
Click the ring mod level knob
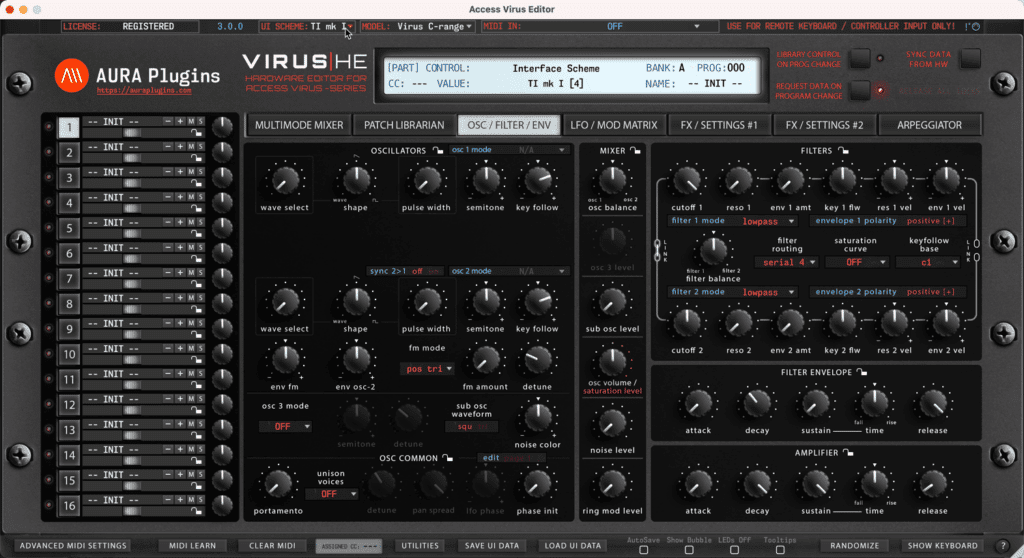[x=613, y=484]
